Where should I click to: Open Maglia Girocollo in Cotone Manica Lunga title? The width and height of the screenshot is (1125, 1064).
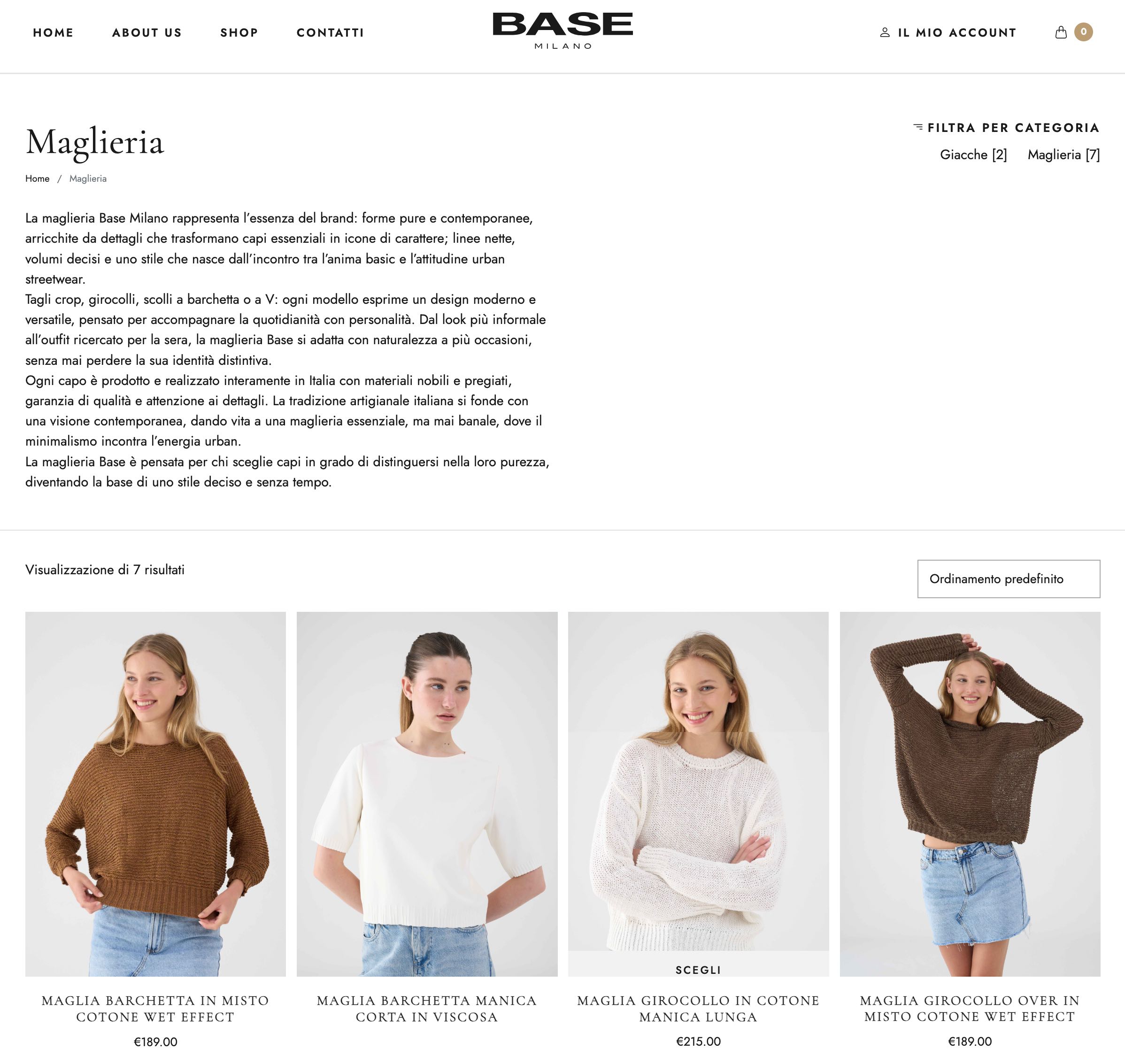[698, 1009]
